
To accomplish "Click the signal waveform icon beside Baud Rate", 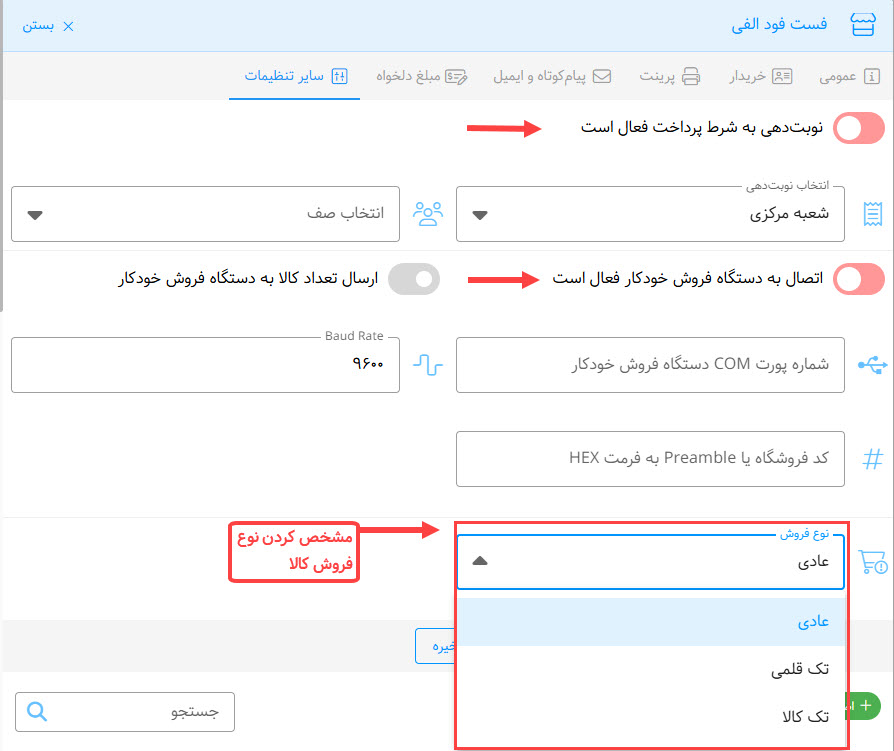I will [x=428, y=364].
